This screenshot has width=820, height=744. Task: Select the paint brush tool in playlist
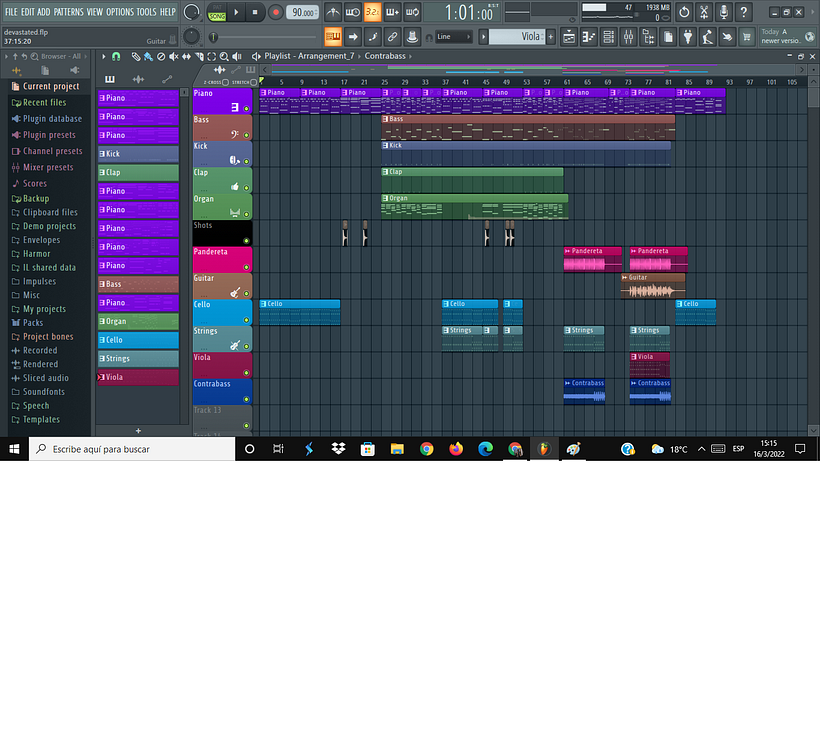149,56
